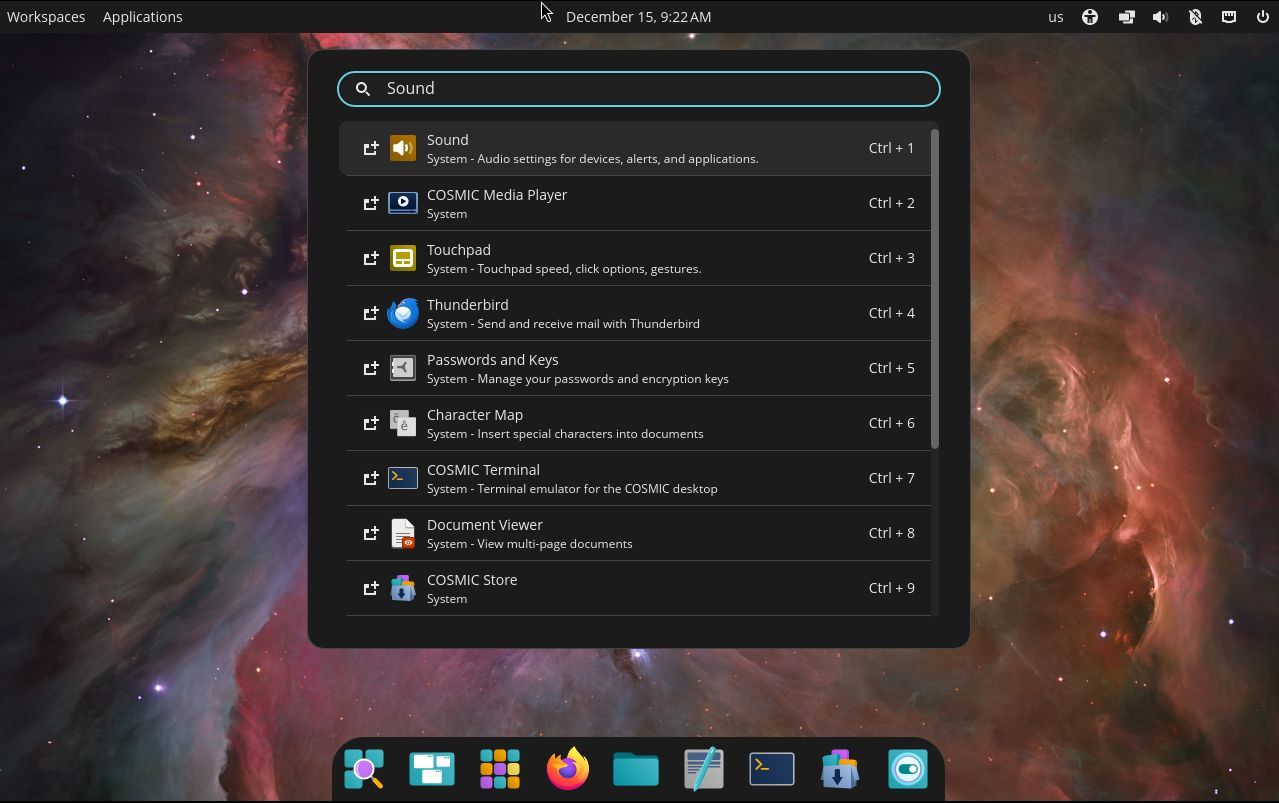Click the volume icon in the top panel
The height and width of the screenshot is (803, 1279).
click(1160, 16)
